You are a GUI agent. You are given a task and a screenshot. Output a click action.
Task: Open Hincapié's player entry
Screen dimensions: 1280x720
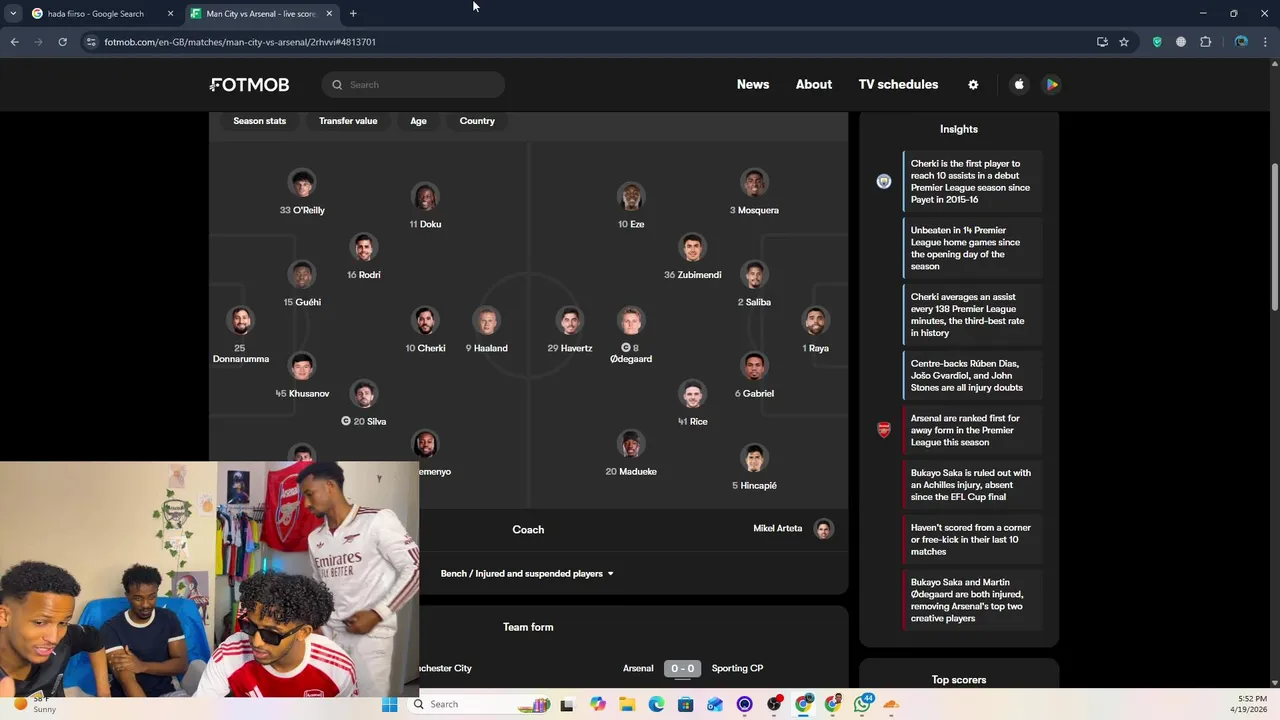click(754, 468)
